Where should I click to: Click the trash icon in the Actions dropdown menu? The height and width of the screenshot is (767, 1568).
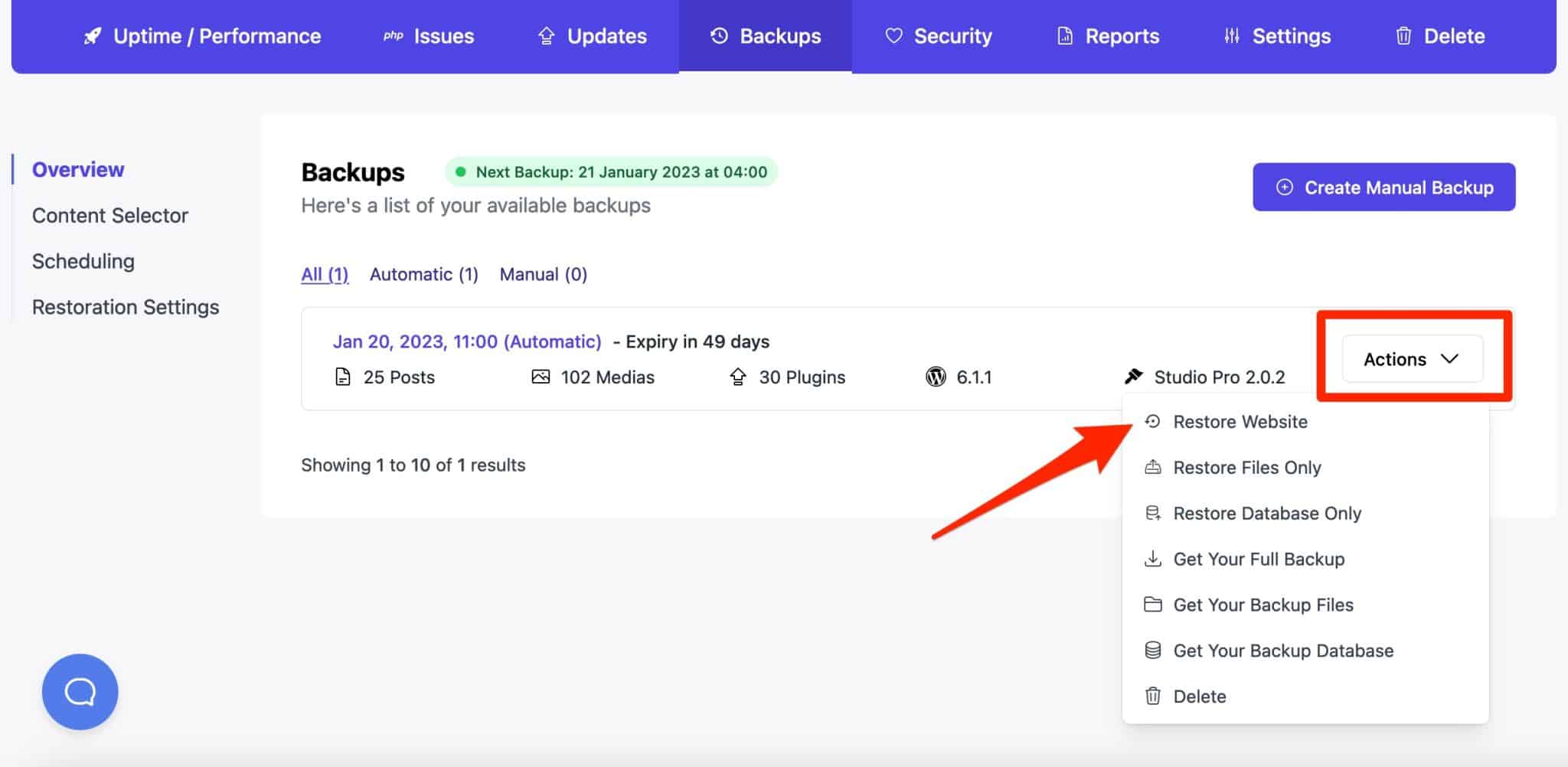[x=1152, y=696]
